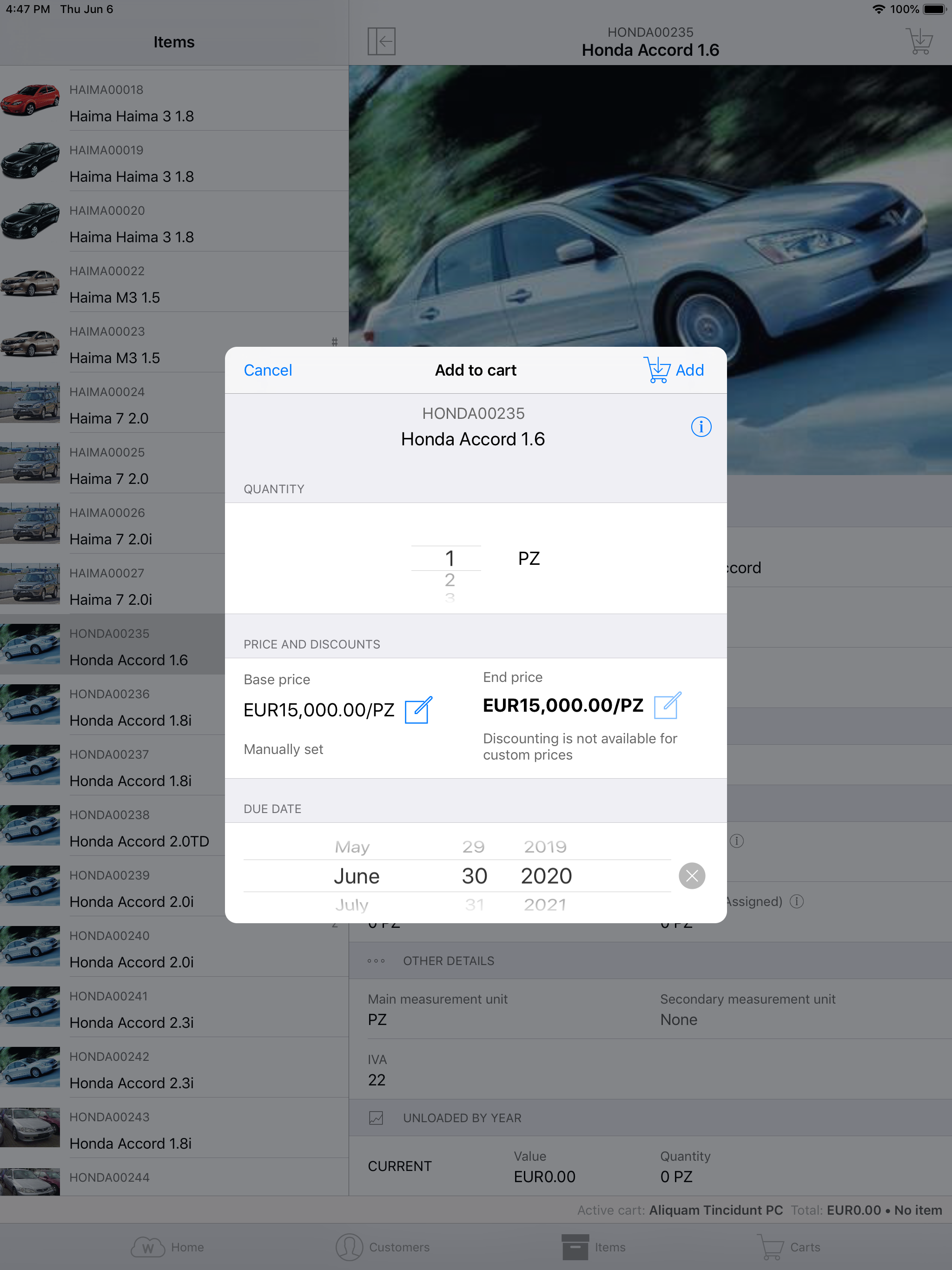Choose year 2019 in date wheel
This screenshot has height=1270, width=952.
[545, 847]
